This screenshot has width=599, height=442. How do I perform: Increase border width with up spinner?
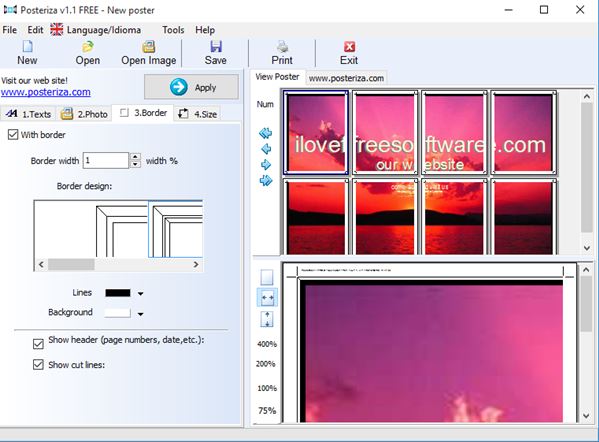click(x=135, y=157)
